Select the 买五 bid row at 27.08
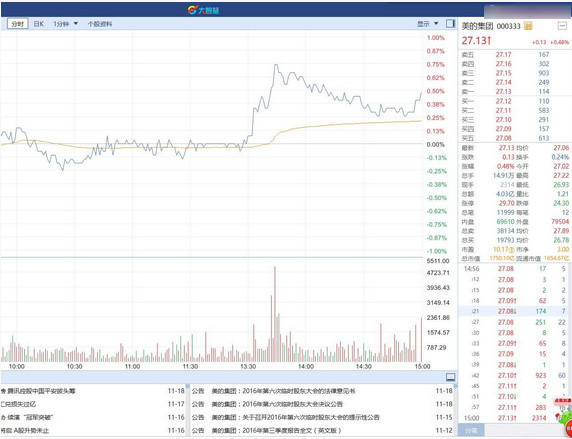Viewport: 572px width, 439px height. click(514, 138)
